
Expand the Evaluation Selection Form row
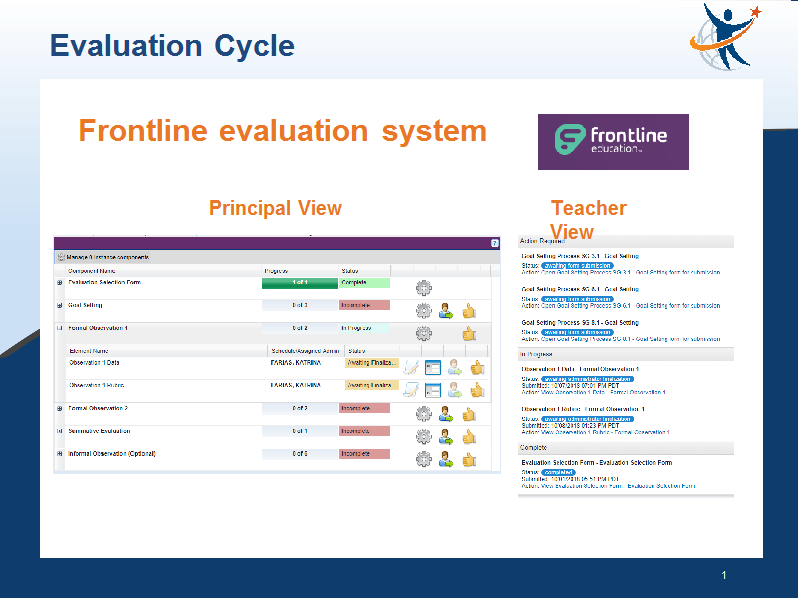(x=60, y=283)
